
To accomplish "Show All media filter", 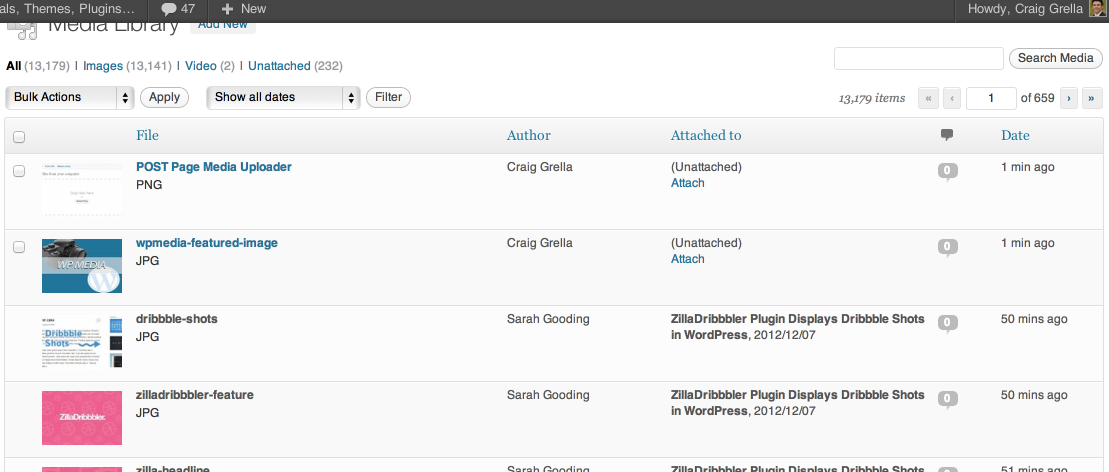I will tap(13, 66).
